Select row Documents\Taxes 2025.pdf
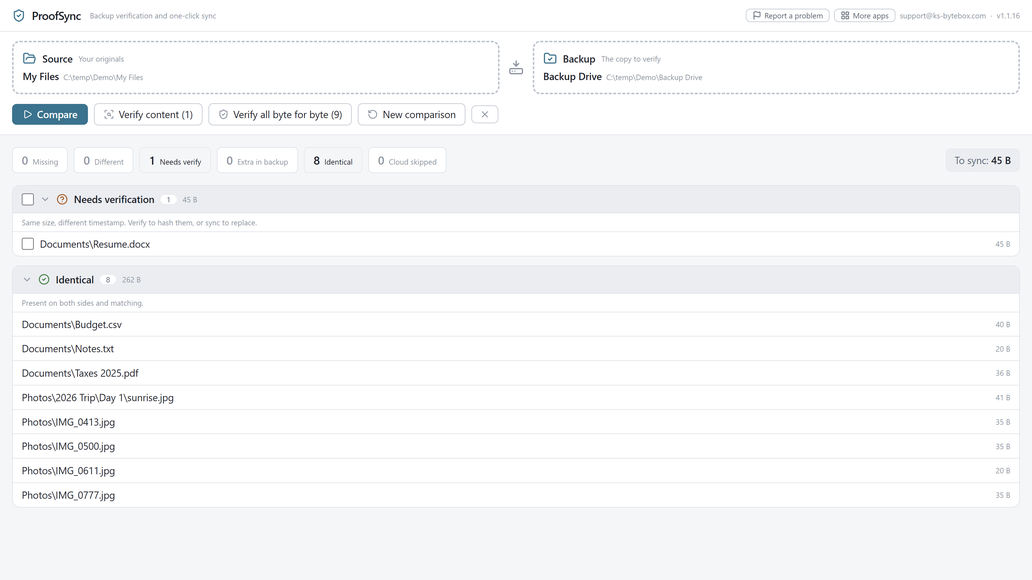Screen dimensions: 1032x580 516,373
